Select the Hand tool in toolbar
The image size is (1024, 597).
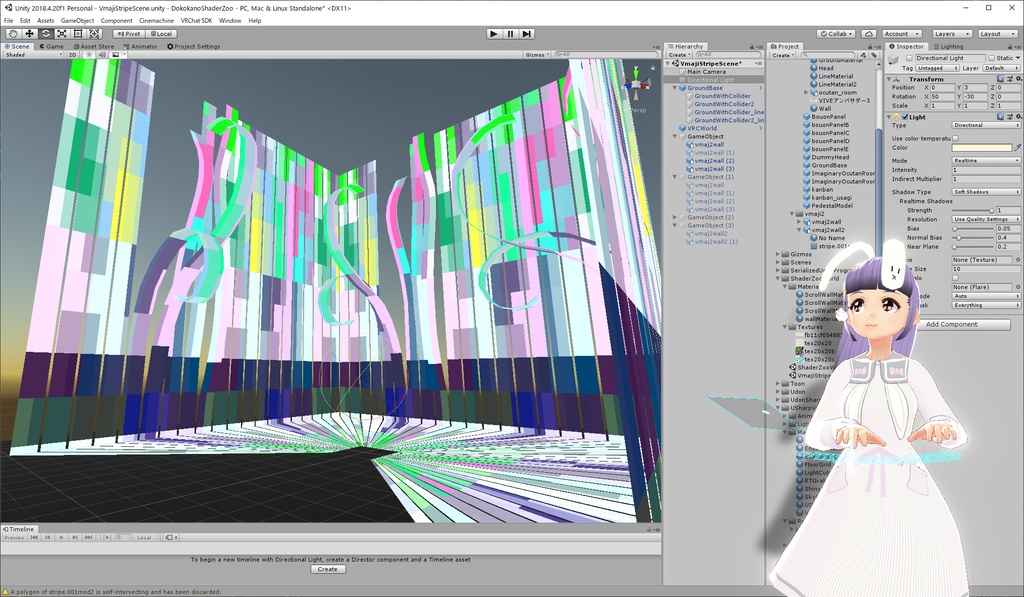coord(12,33)
